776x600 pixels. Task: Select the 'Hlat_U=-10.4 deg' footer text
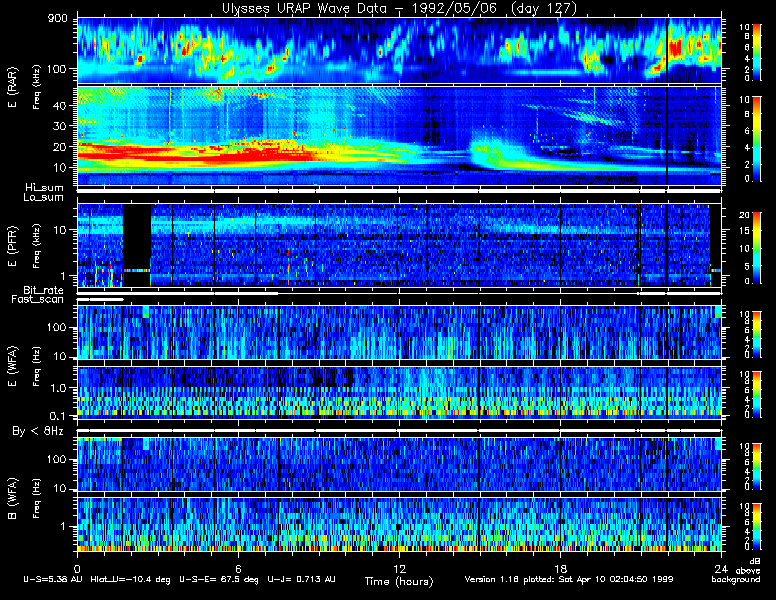coord(131,579)
